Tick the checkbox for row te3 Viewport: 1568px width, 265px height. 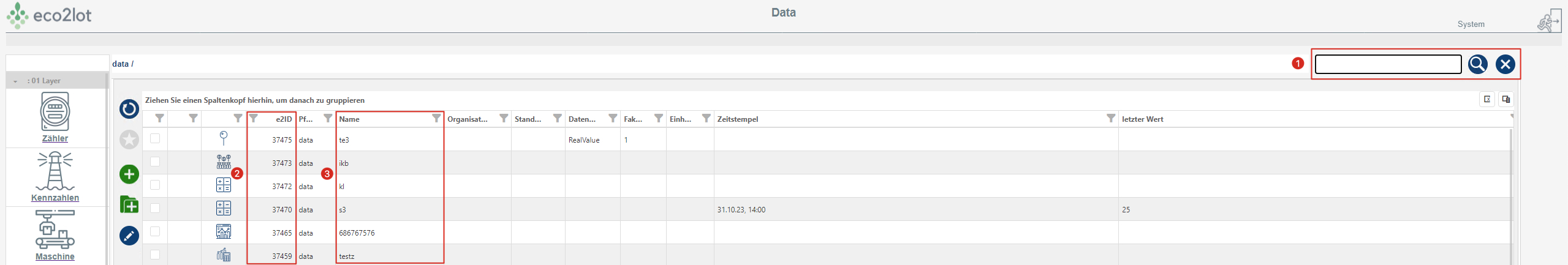(x=155, y=139)
